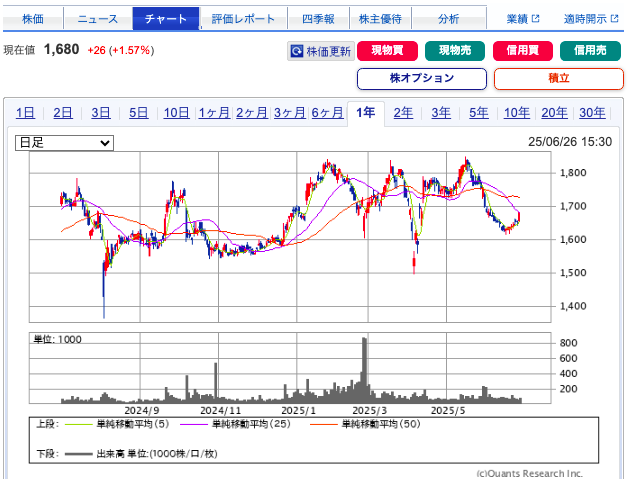The width and height of the screenshot is (629, 479).
Task: Click the 2024/9 date axis label
Action: pos(142,410)
